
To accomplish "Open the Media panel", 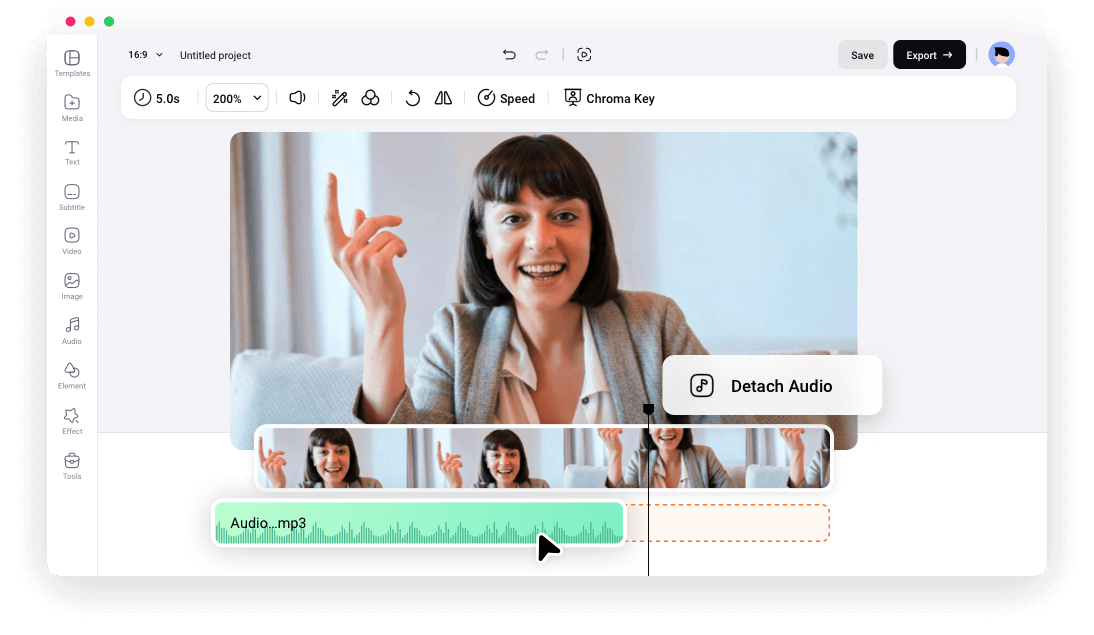I will tap(72, 108).
